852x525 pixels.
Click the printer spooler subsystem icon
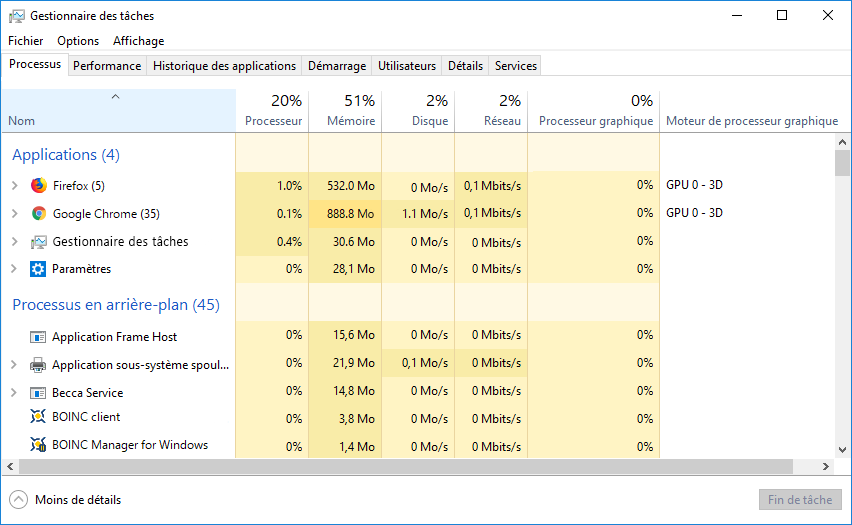click(38, 365)
